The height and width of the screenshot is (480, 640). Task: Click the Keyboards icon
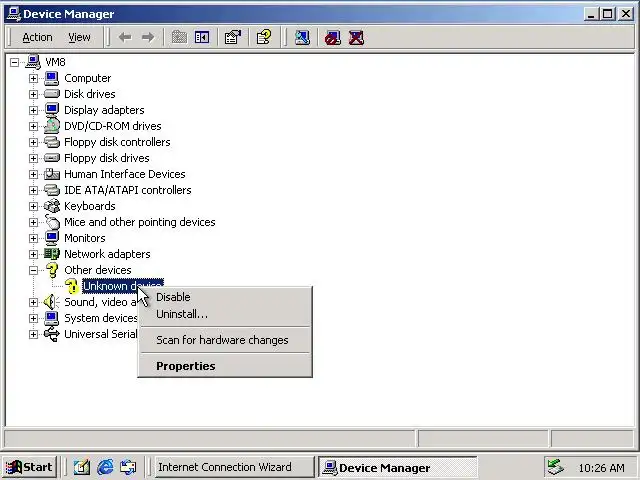pos(52,206)
